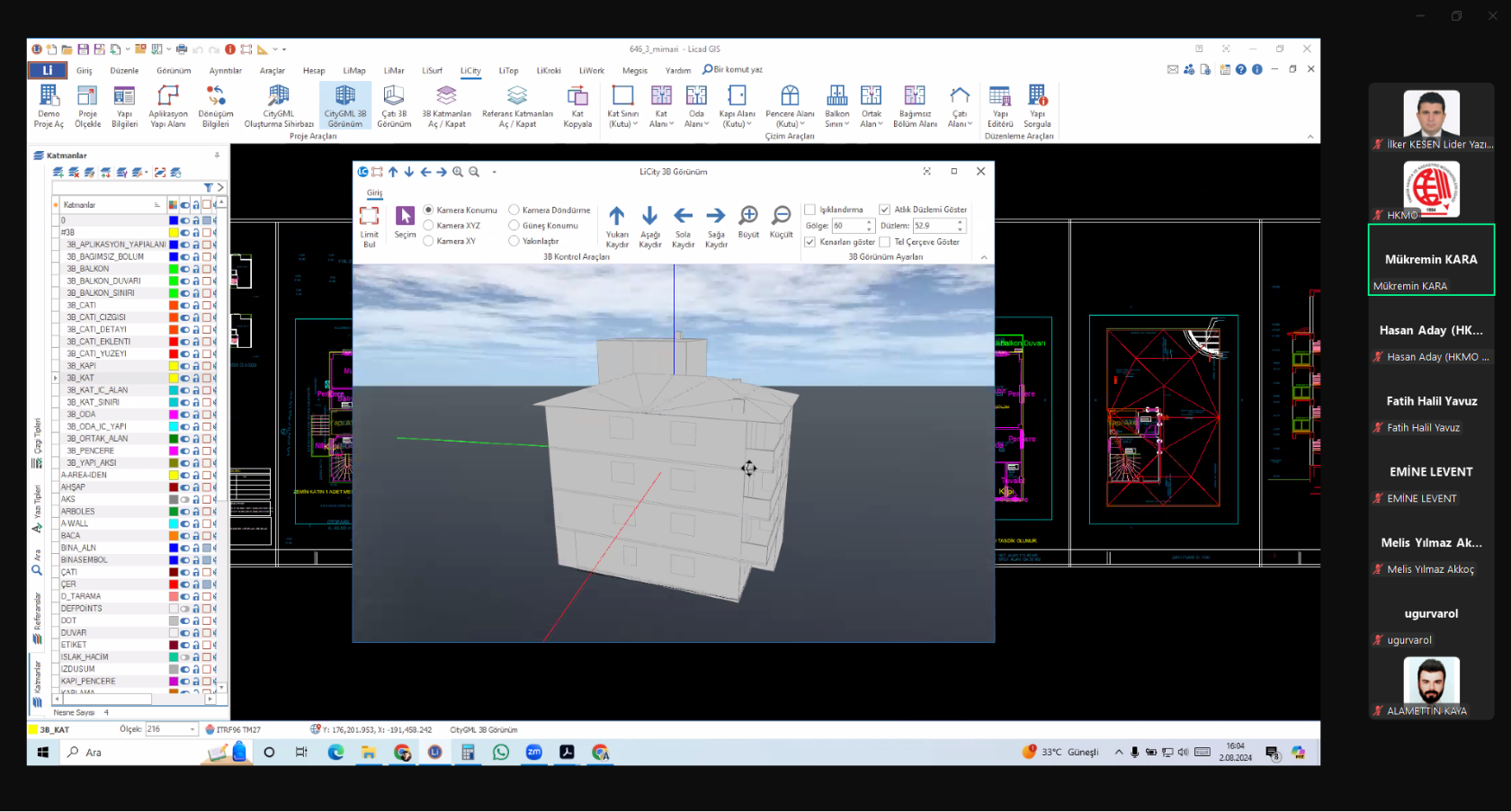Toggle visibility of 3B_BALKON layer
Screen dimensions: 1511x812
coord(184,269)
